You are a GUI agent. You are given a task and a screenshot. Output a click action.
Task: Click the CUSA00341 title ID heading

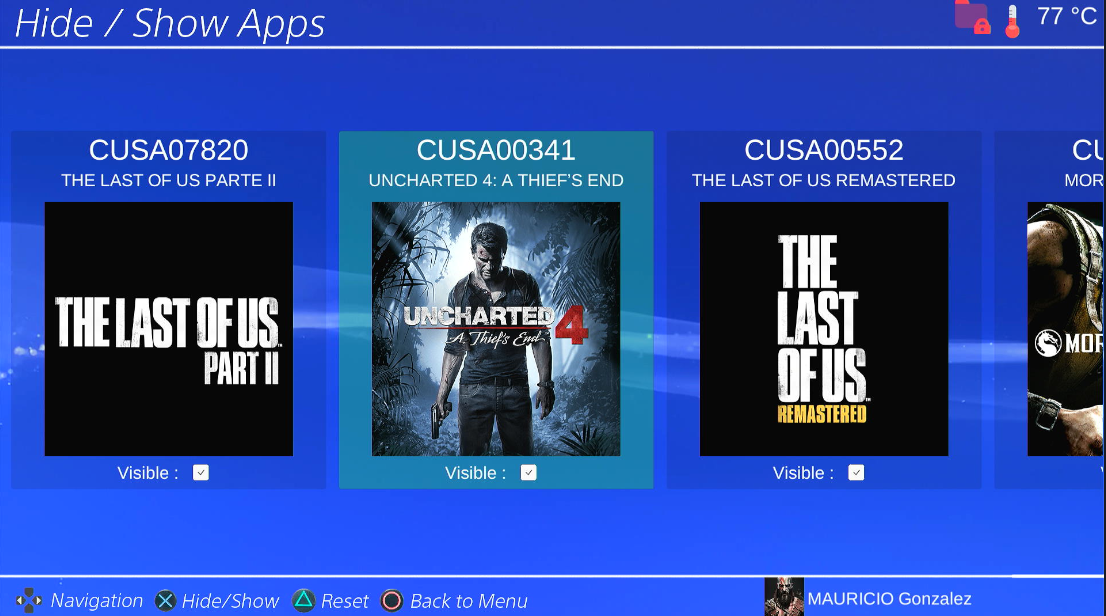[496, 150]
